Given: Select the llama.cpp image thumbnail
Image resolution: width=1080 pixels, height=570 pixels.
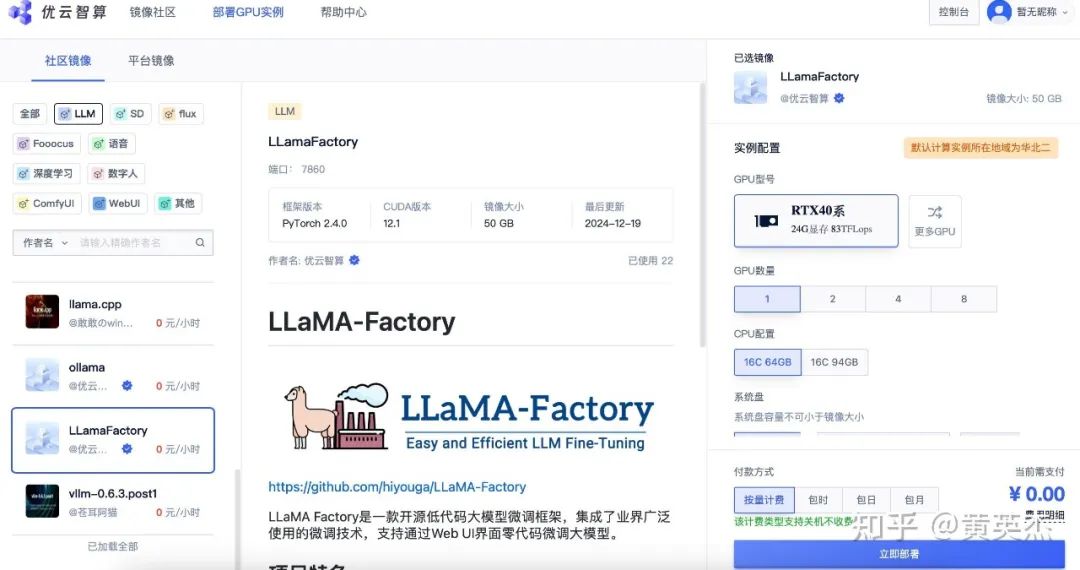Looking at the screenshot, I should (42, 312).
